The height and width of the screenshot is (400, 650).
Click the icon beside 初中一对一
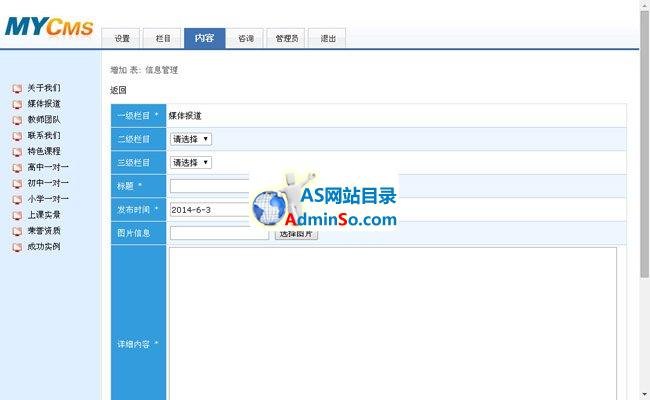pos(17,184)
